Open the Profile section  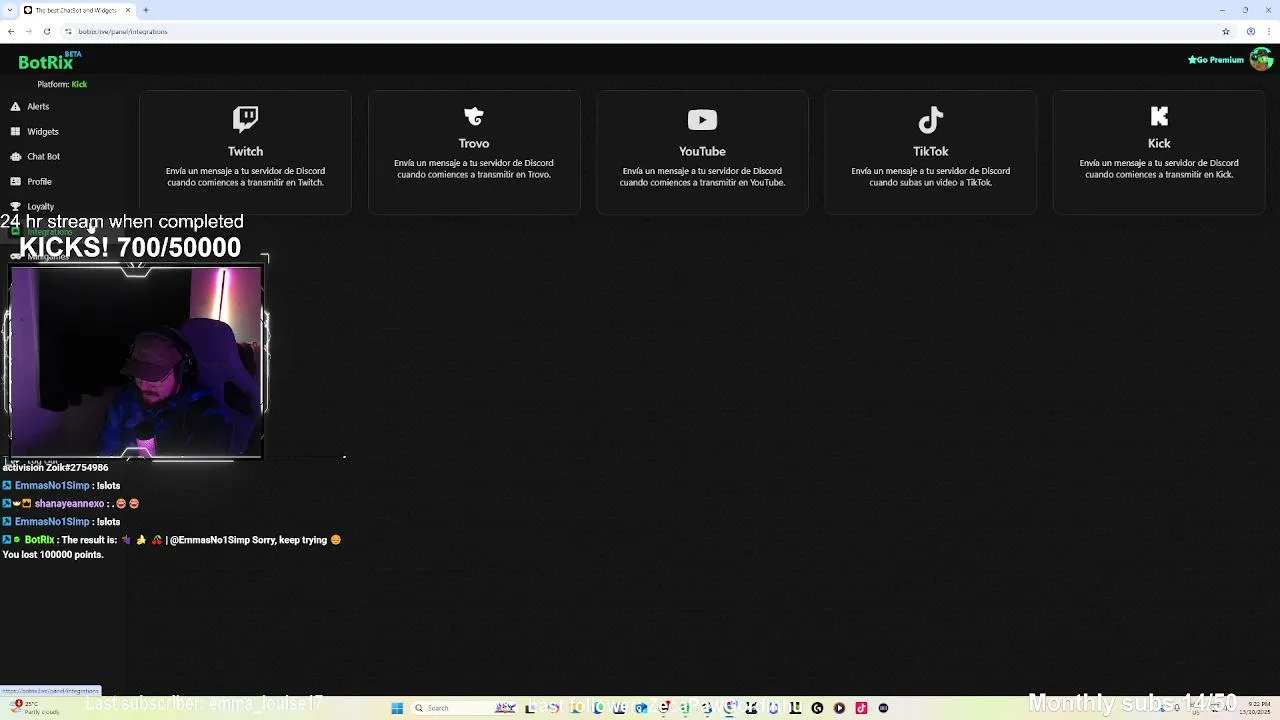pyautogui.click(x=39, y=181)
